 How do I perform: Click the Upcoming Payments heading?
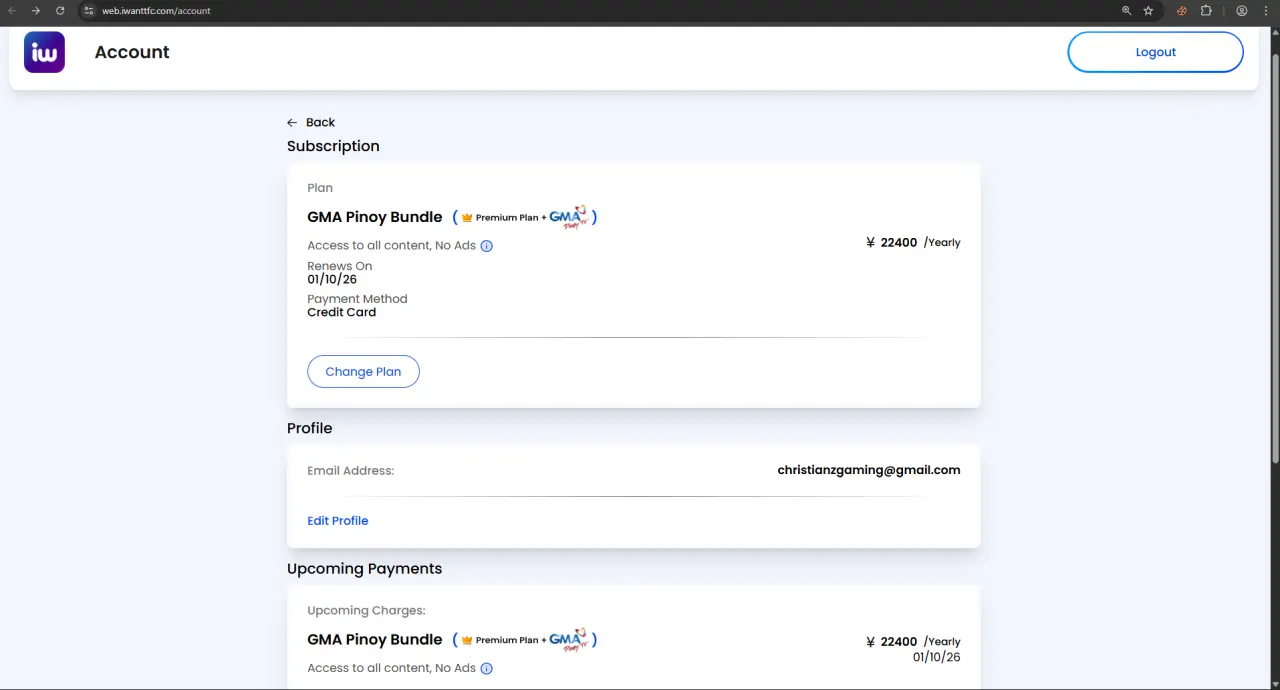(364, 569)
